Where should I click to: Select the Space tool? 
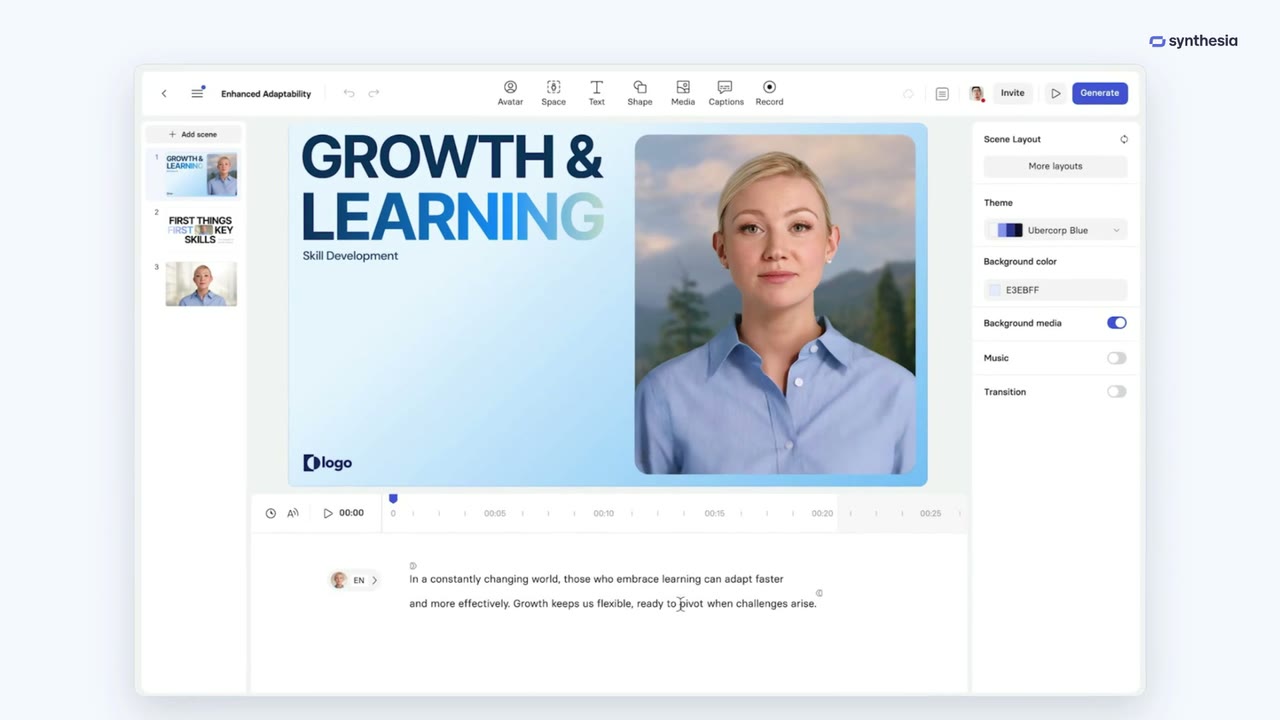(x=553, y=93)
